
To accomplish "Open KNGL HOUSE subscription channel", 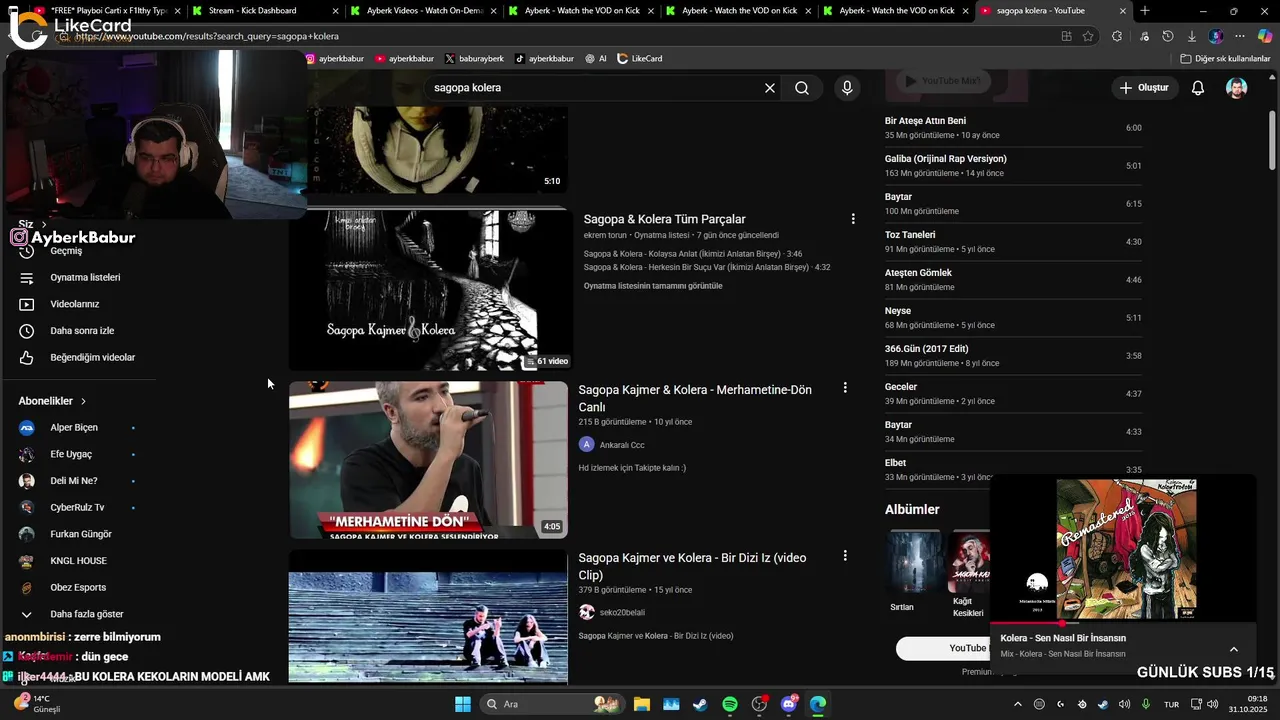I will [78, 561].
